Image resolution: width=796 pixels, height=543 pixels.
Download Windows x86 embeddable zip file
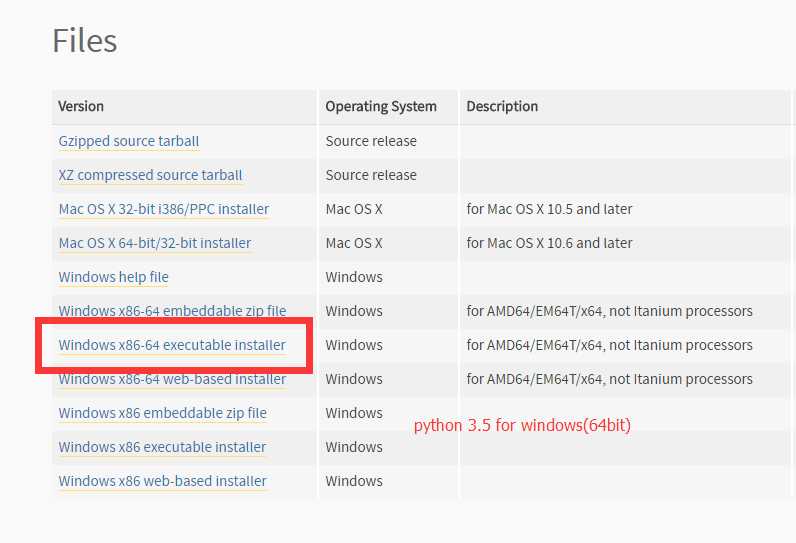[x=162, y=413]
